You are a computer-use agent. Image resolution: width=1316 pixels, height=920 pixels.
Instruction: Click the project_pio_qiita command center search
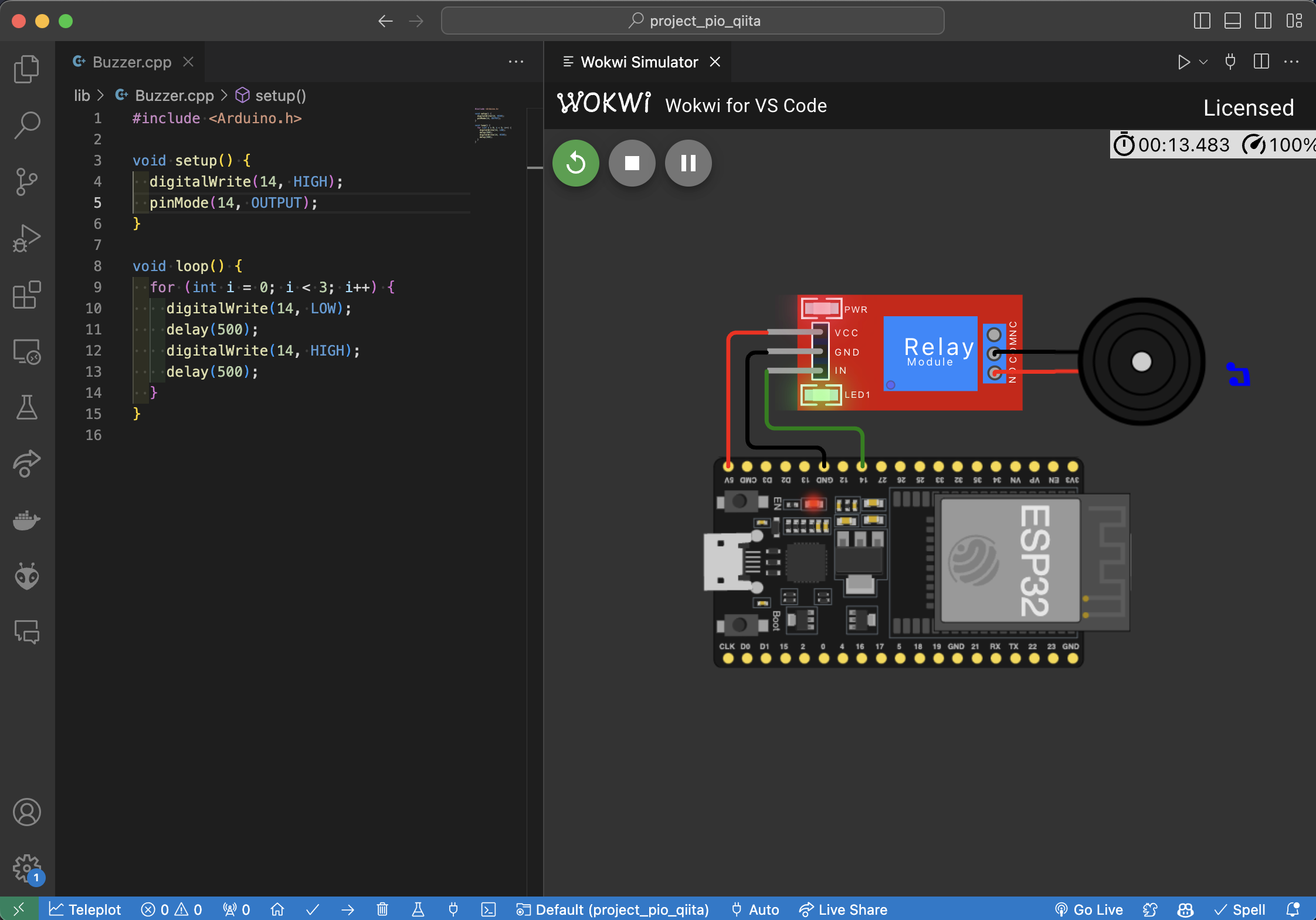click(693, 21)
